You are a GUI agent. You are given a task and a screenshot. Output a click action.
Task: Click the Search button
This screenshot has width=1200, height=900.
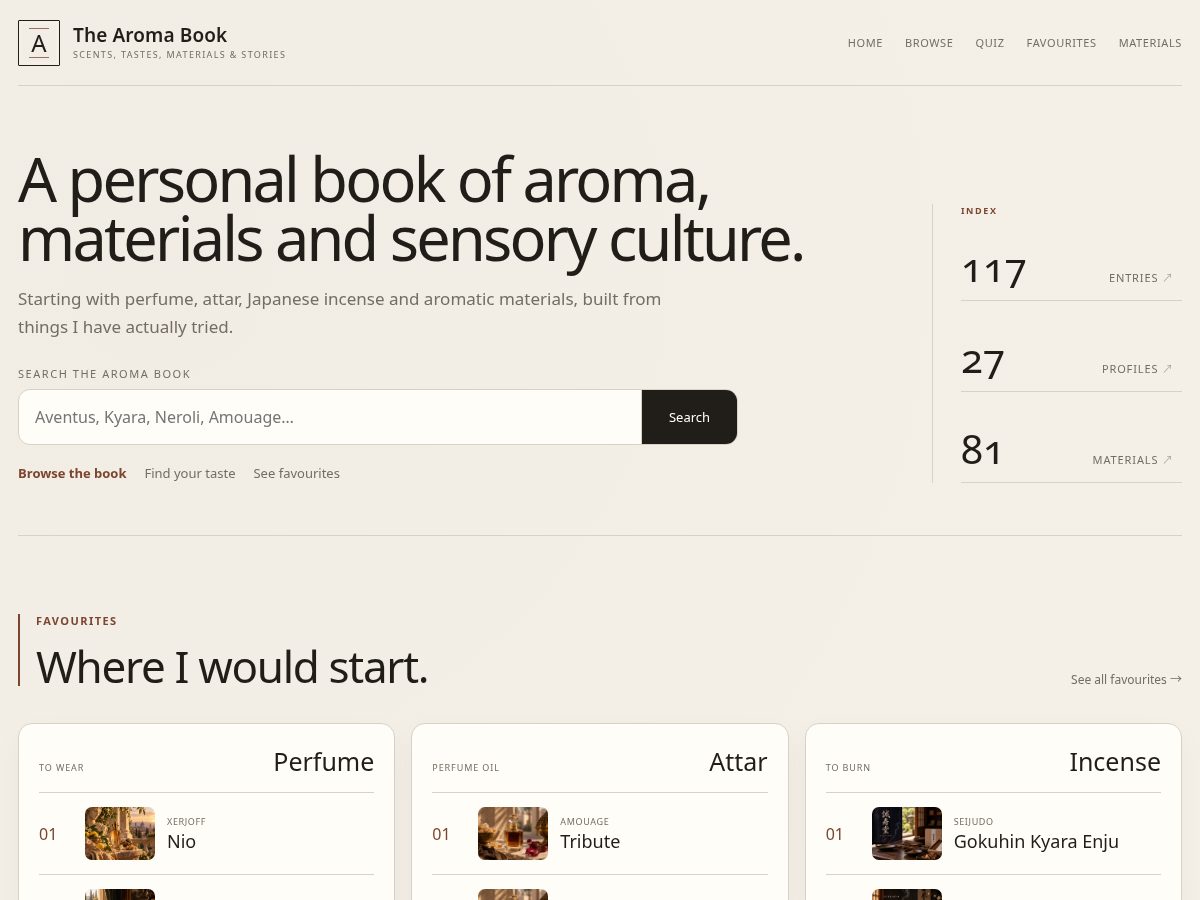[689, 417]
